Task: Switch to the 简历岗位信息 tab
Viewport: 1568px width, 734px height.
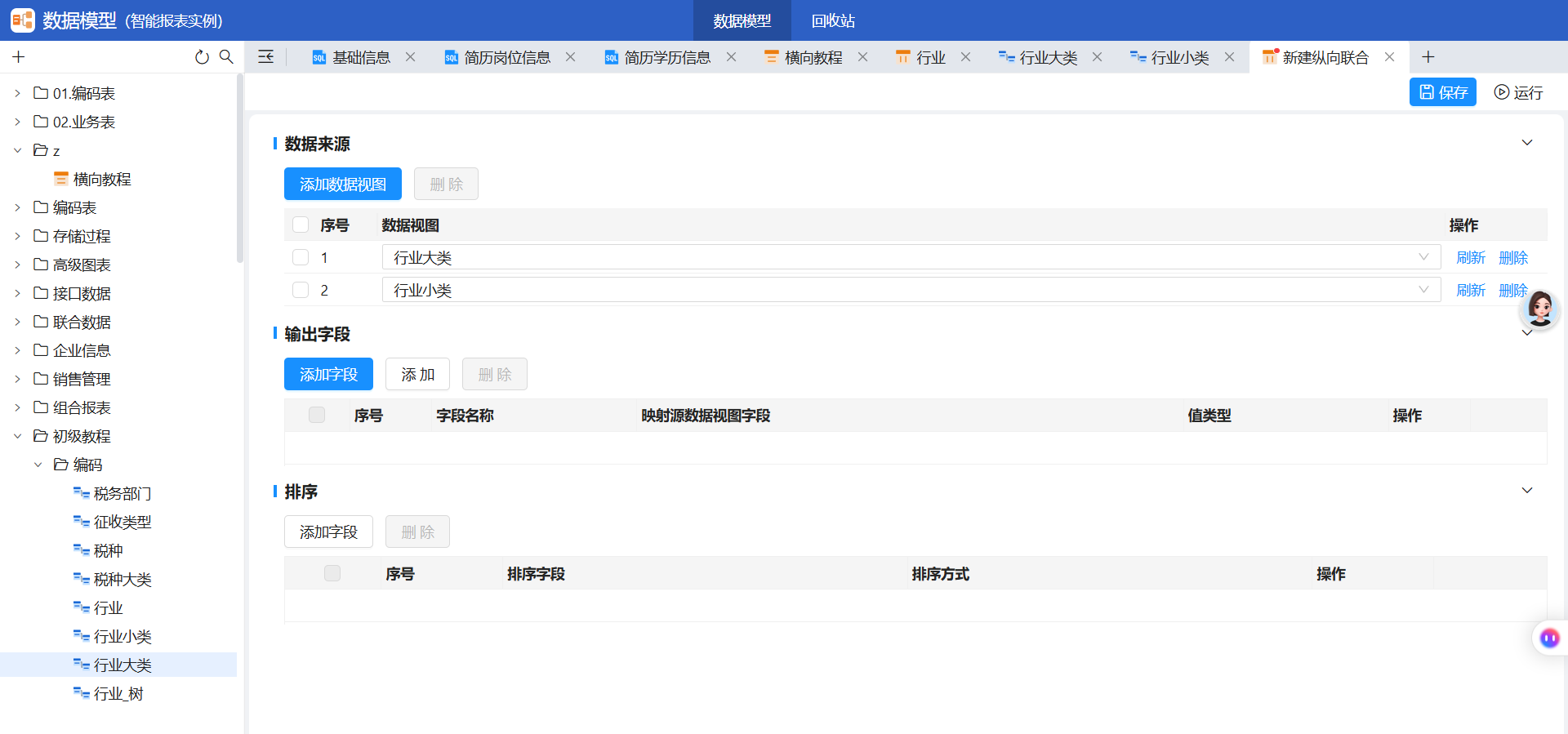Action: [x=507, y=57]
